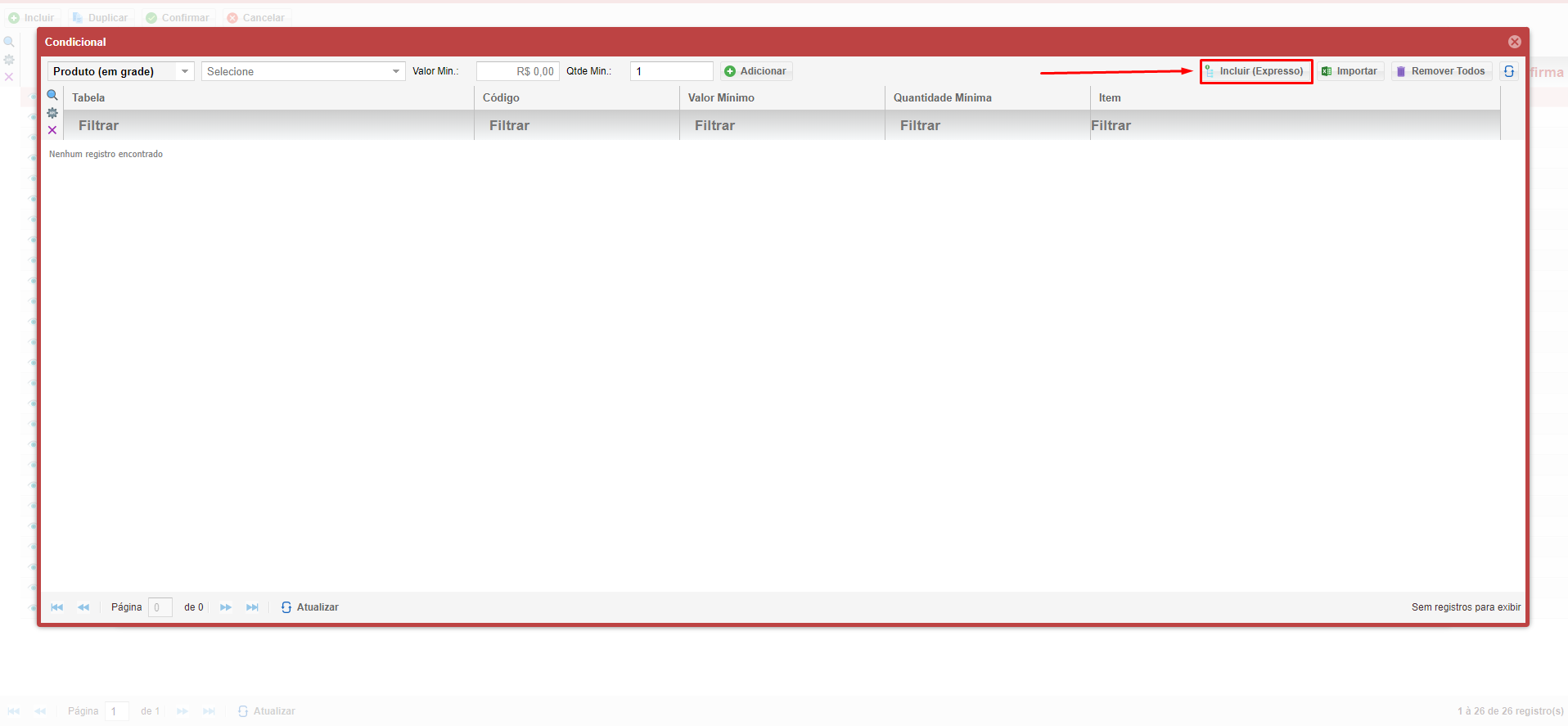Go to first page in Condicional pager
The image size is (1568, 726).
(x=56, y=607)
